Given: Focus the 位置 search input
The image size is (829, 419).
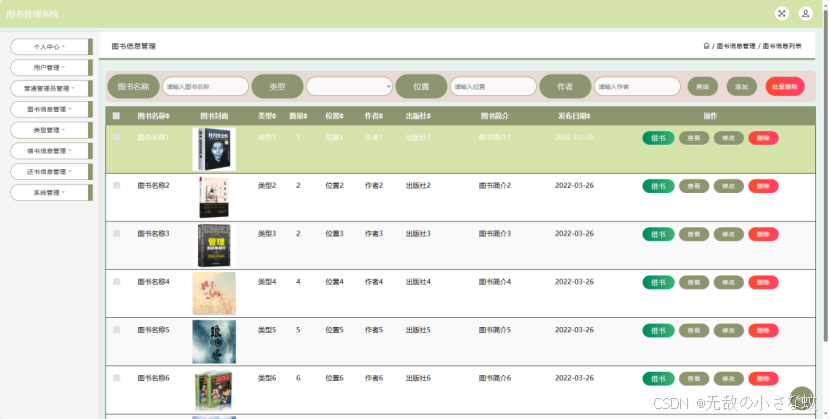Looking at the screenshot, I should 493,86.
